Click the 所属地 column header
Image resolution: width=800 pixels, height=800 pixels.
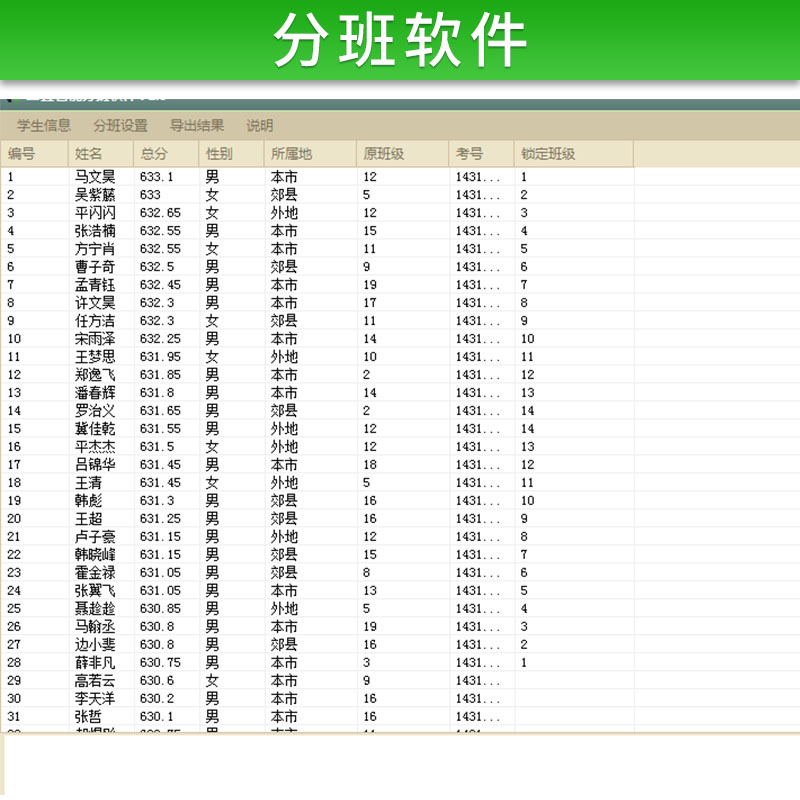click(311, 154)
